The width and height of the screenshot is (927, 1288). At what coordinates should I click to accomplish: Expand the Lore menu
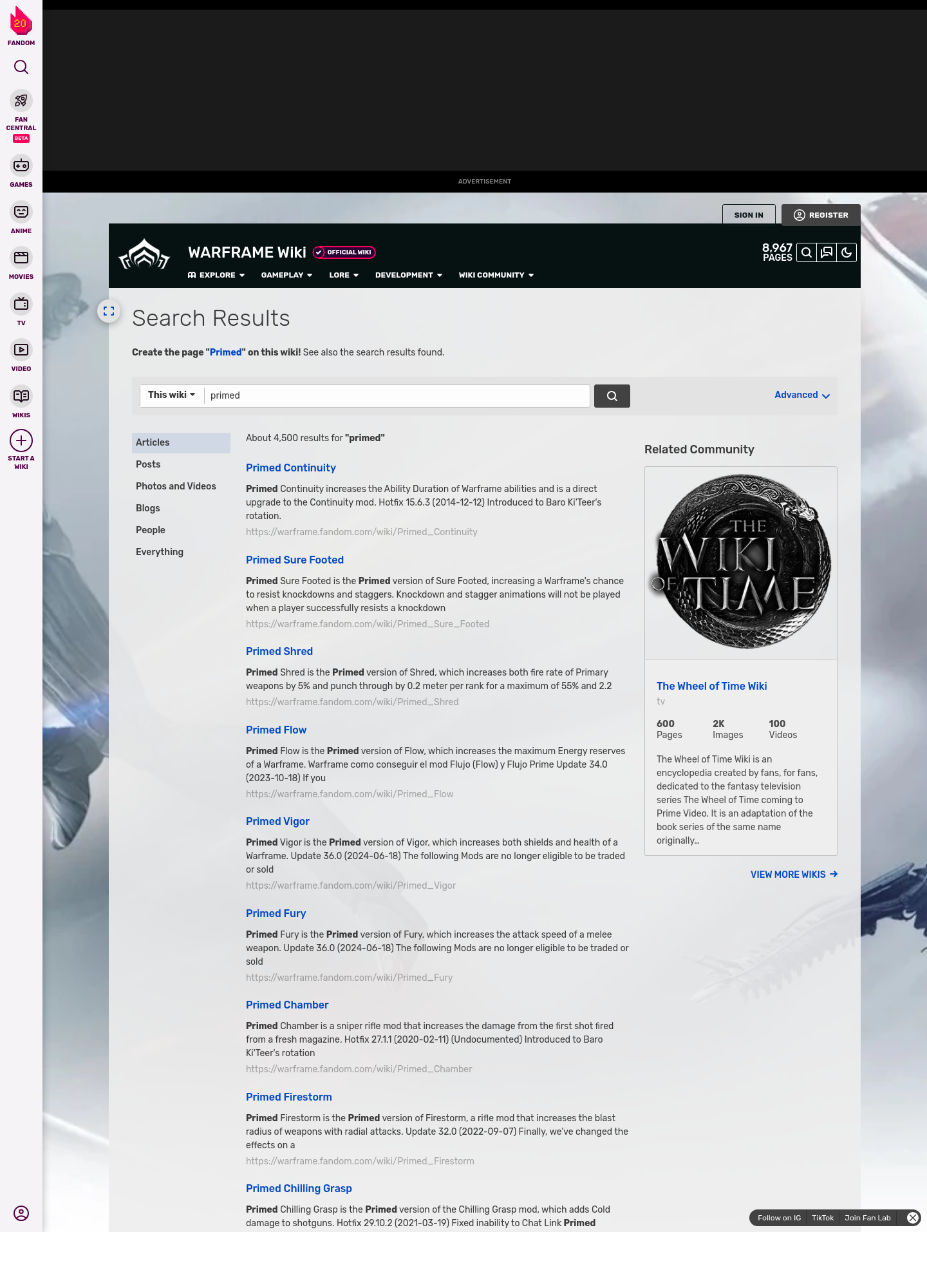click(344, 275)
